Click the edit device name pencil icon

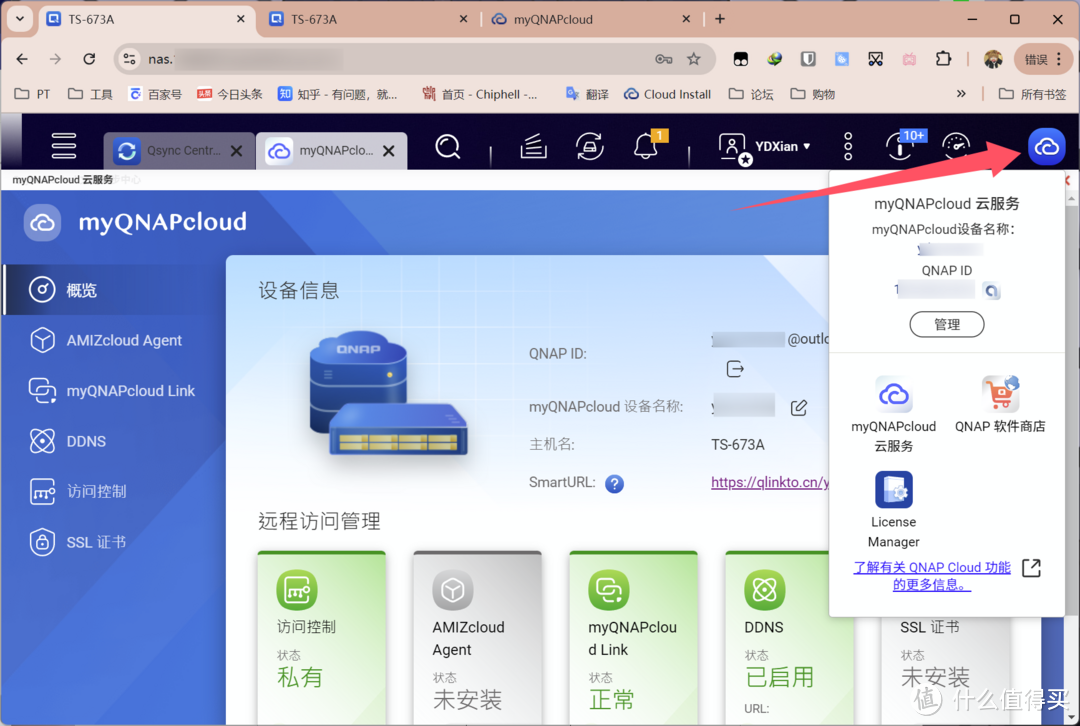click(x=799, y=407)
